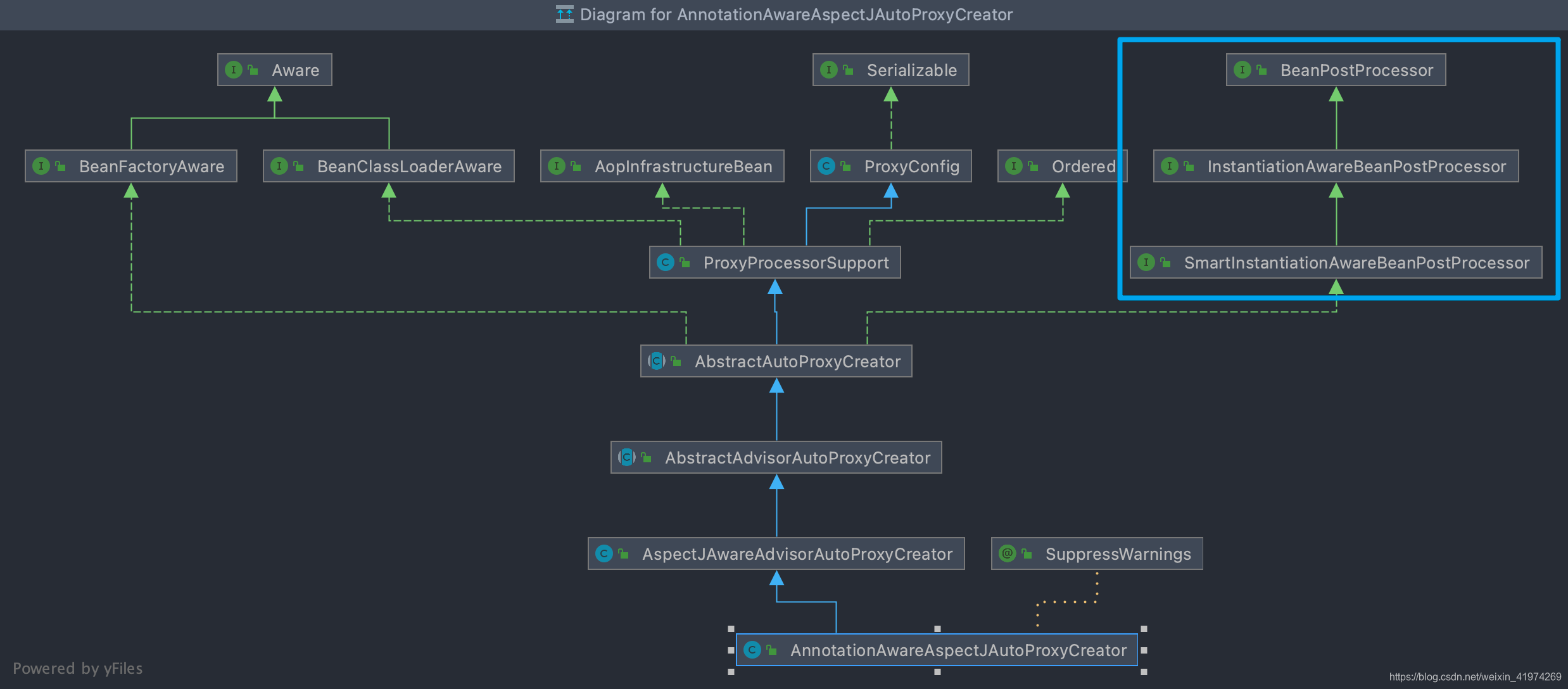Click green visibility icon on Serializable node

(849, 70)
